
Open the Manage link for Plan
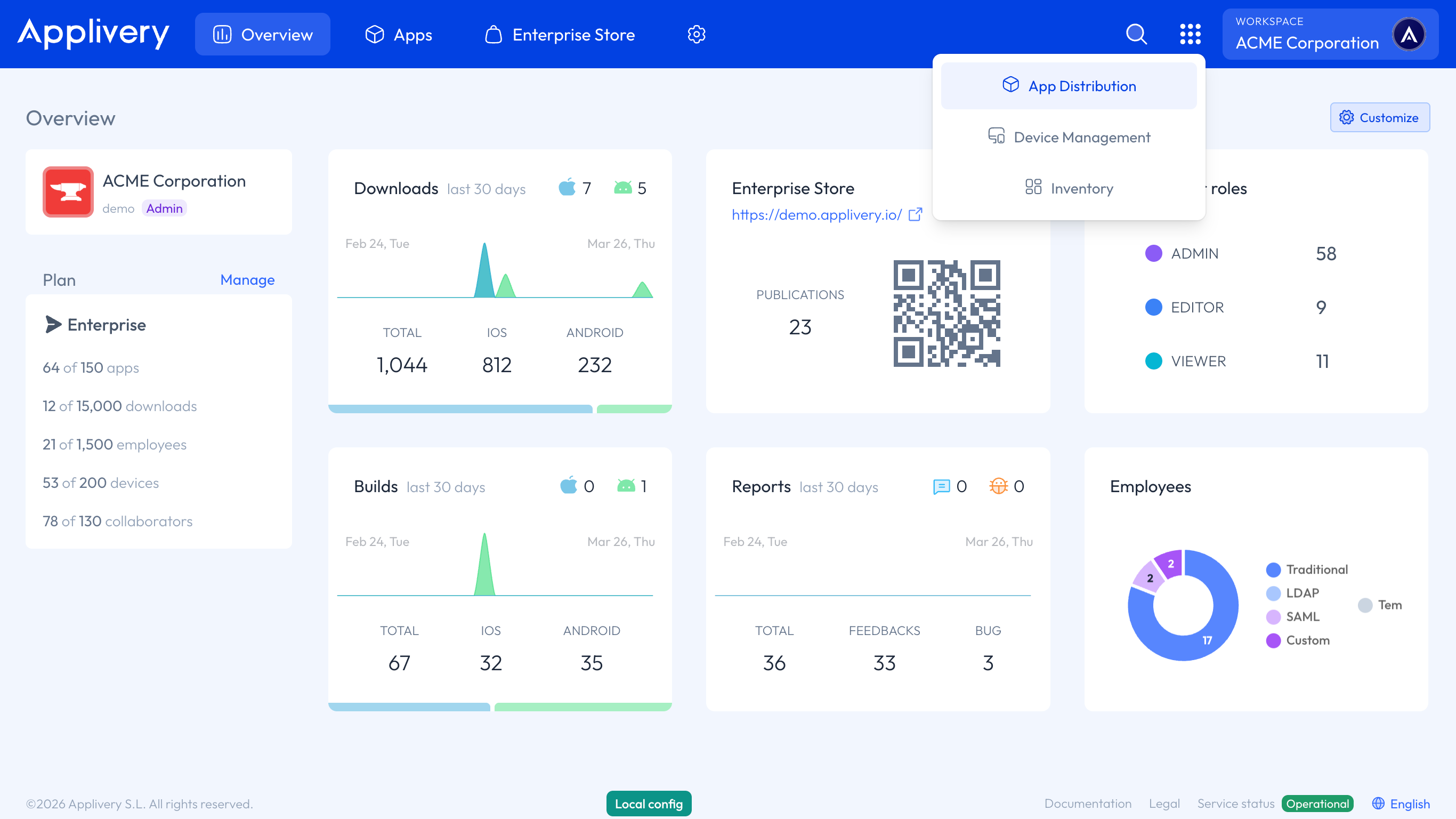click(247, 279)
